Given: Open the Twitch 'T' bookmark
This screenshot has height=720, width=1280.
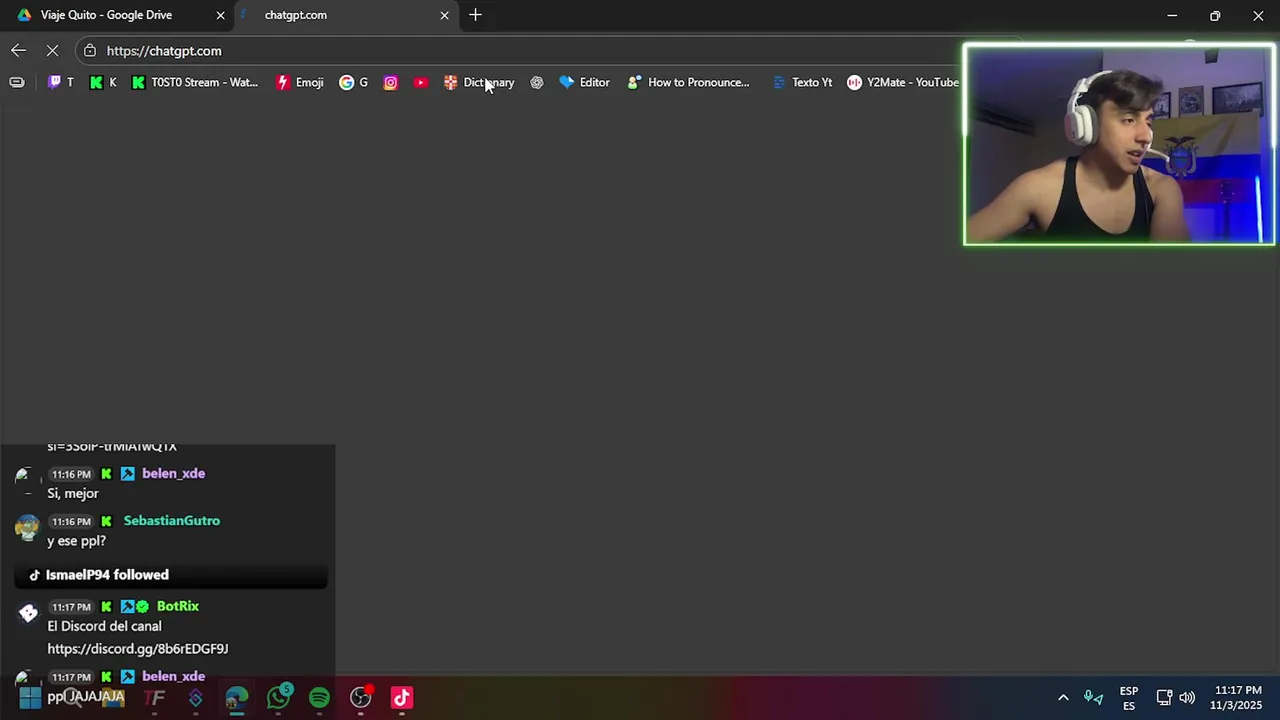Looking at the screenshot, I should point(61,82).
